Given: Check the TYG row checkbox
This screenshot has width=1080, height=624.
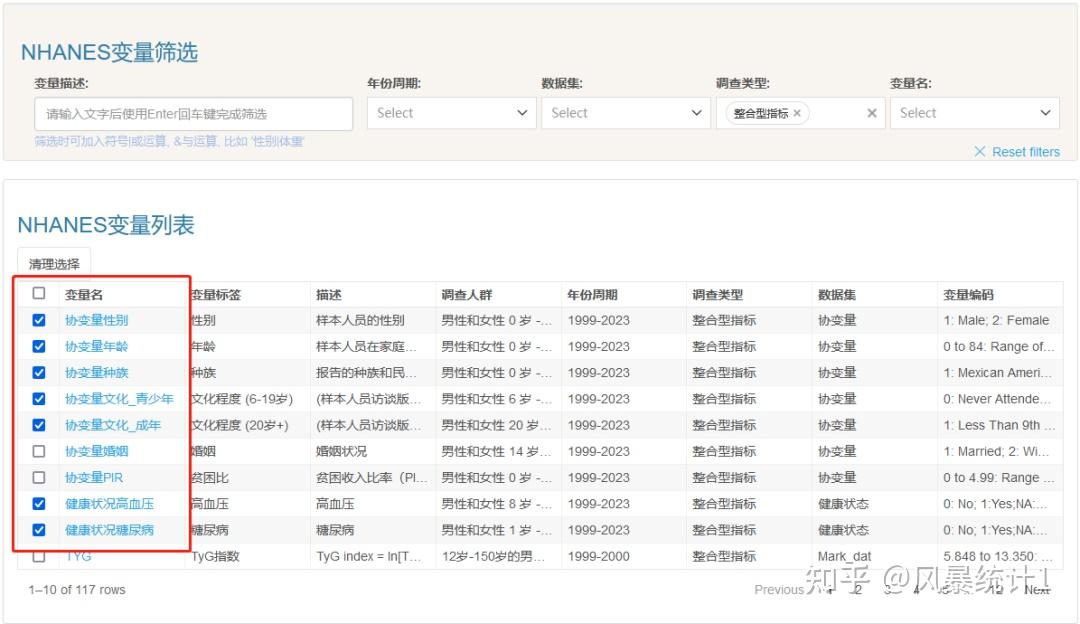Looking at the screenshot, I should coord(39,555).
